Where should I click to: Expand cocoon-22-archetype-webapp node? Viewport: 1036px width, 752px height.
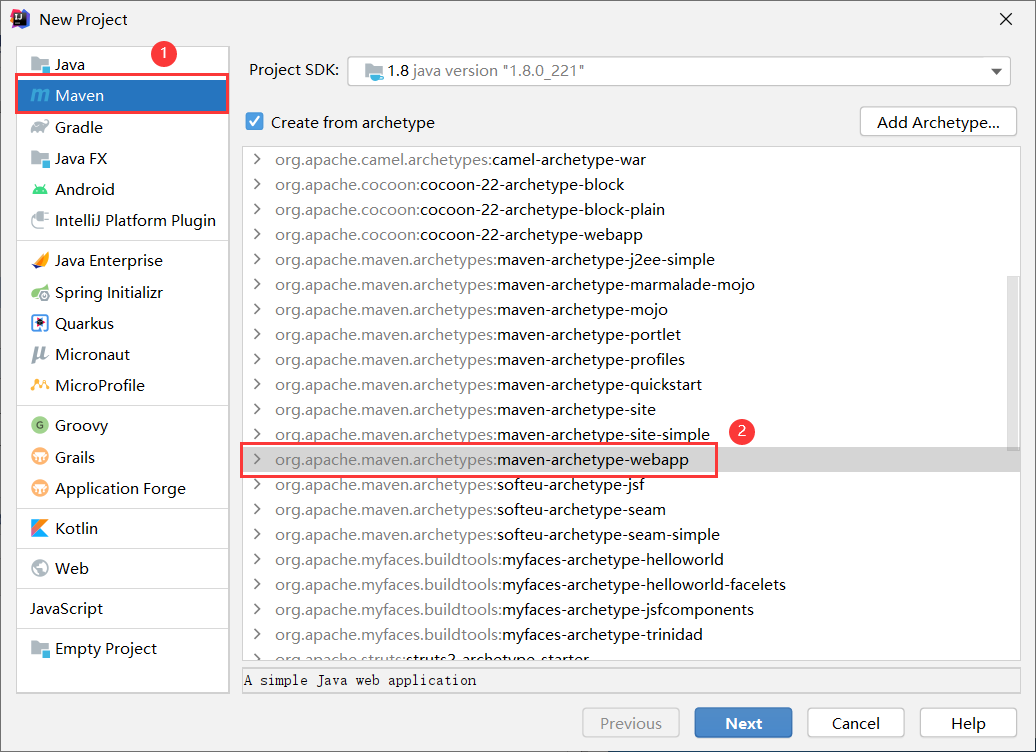point(258,235)
